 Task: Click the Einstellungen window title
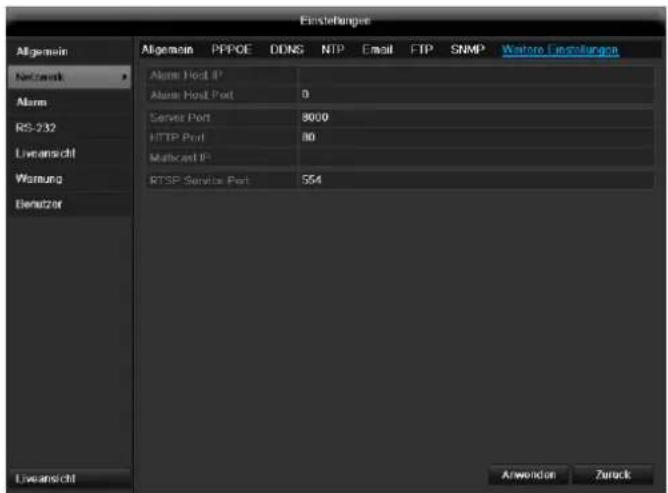point(335,20)
